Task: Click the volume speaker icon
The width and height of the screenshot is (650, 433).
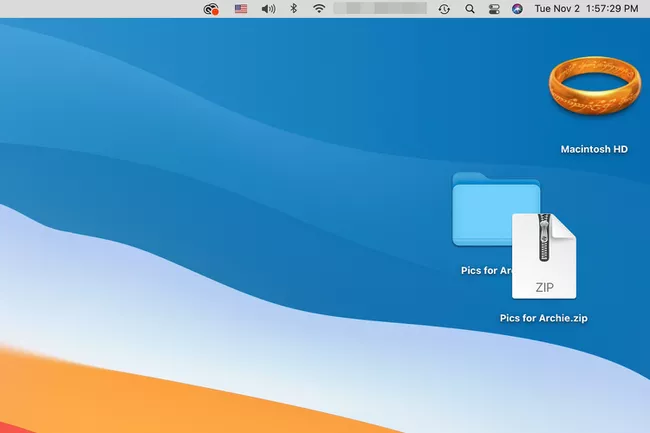Action: [x=268, y=8]
